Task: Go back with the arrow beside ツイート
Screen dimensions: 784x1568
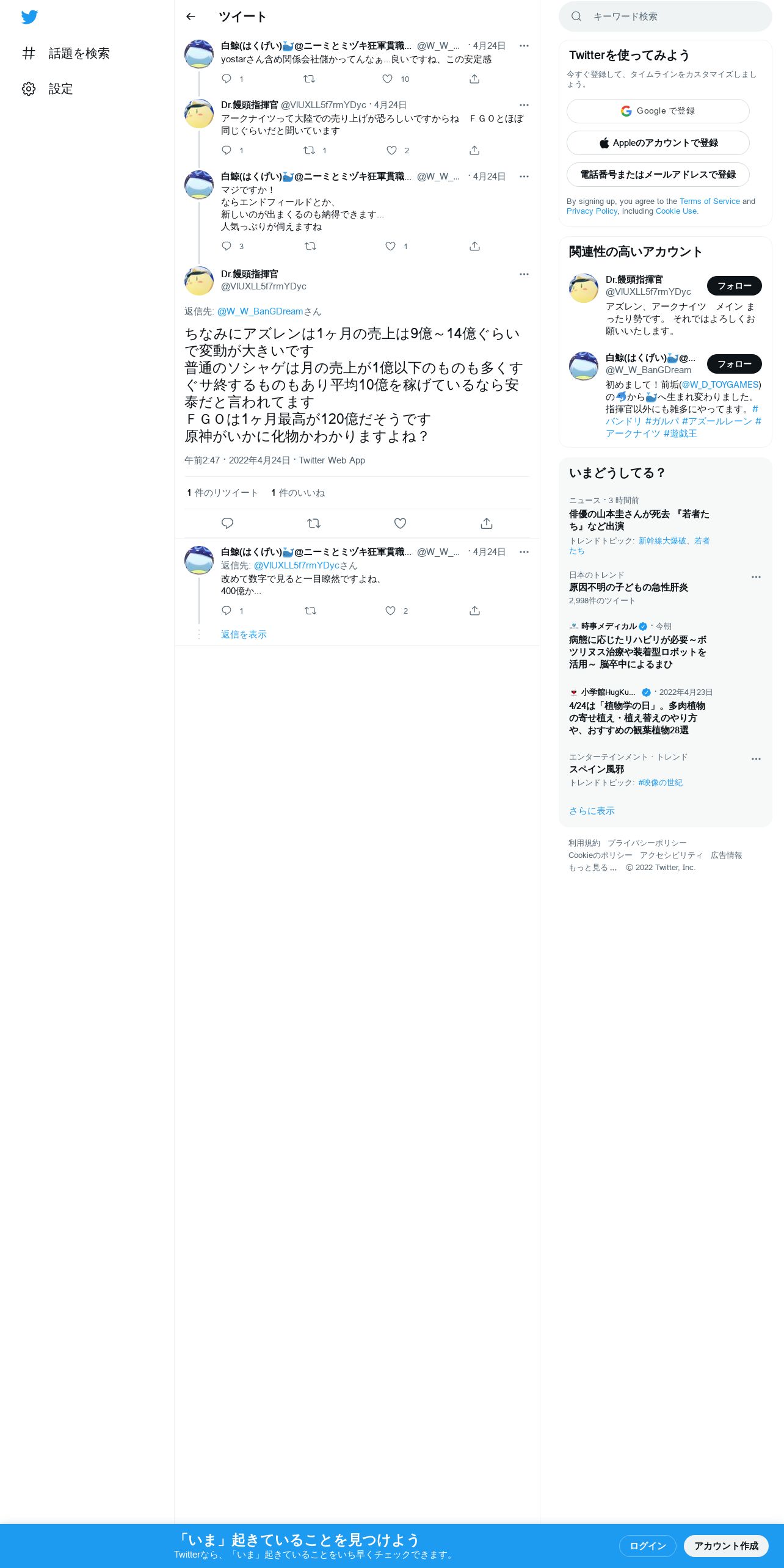Action: coord(191,16)
